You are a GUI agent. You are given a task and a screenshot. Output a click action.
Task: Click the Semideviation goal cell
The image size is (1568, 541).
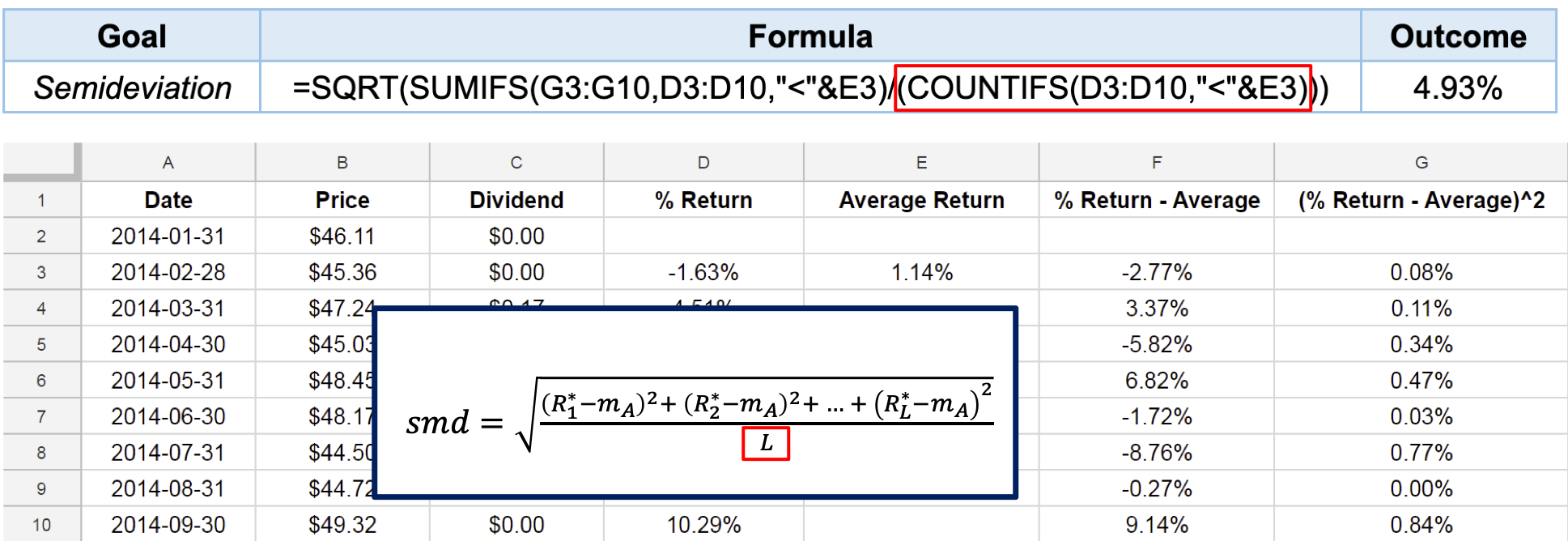click(132, 87)
